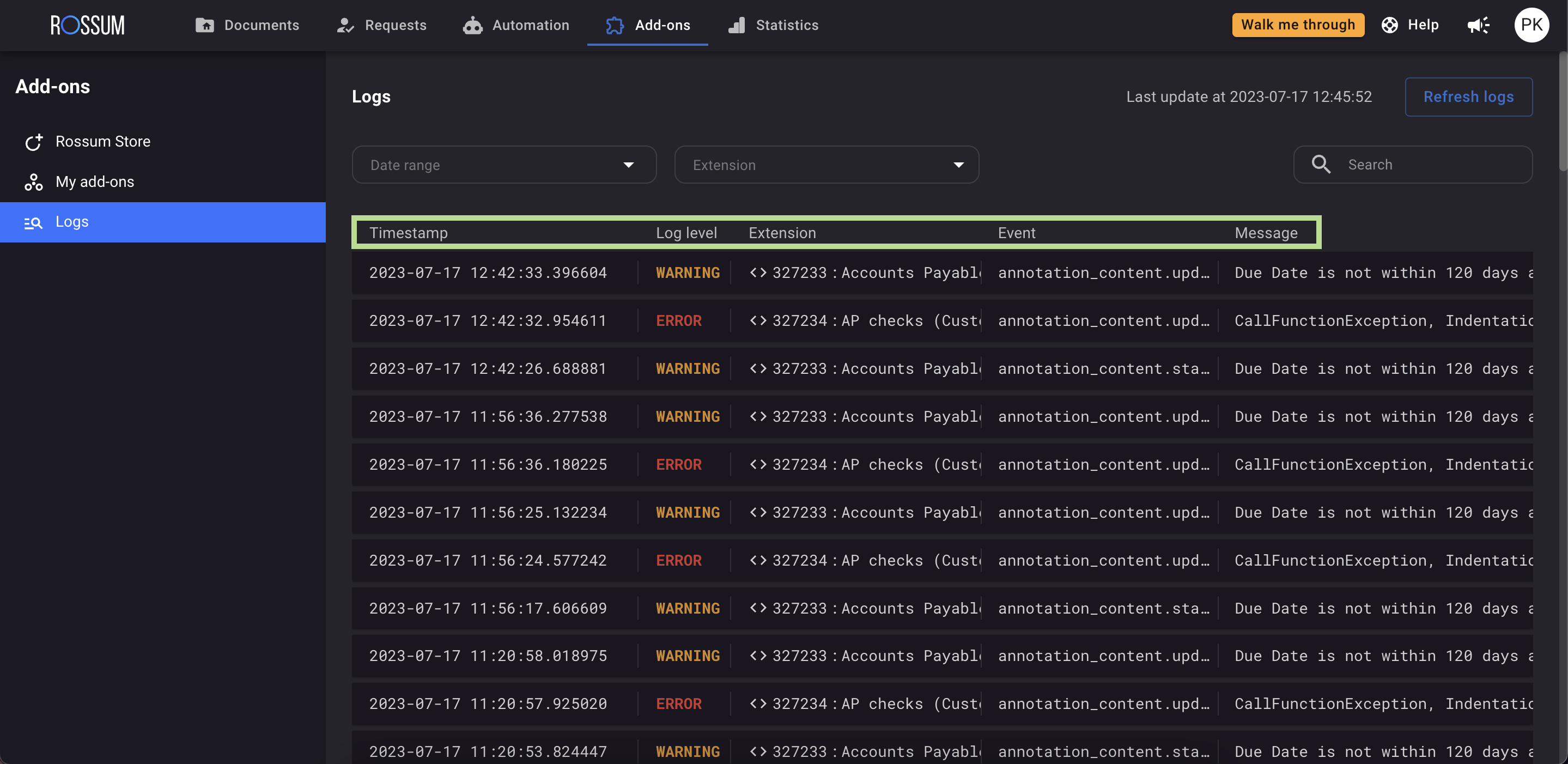Click the PK user avatar
The image size is (1568, 764).
click(1531, 25)
